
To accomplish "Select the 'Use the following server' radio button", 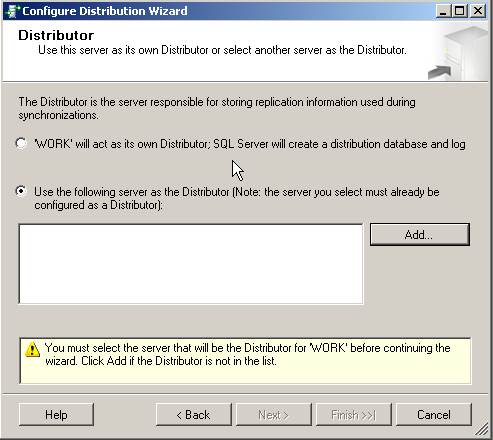I will click(21, 191).
